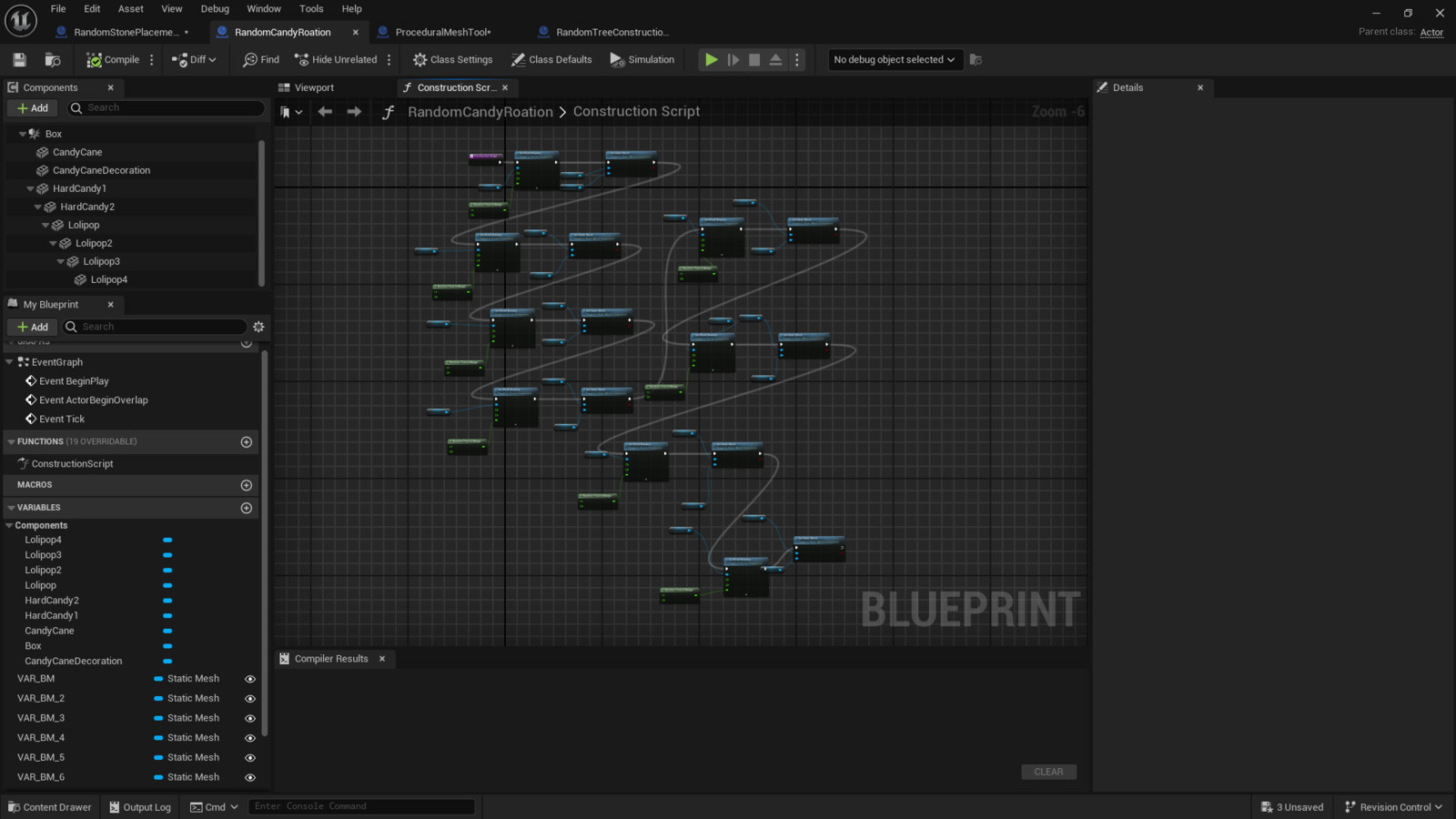Click the Browse to asset icon
This screenshot has width=1456, height=819.
coord(53,60)
